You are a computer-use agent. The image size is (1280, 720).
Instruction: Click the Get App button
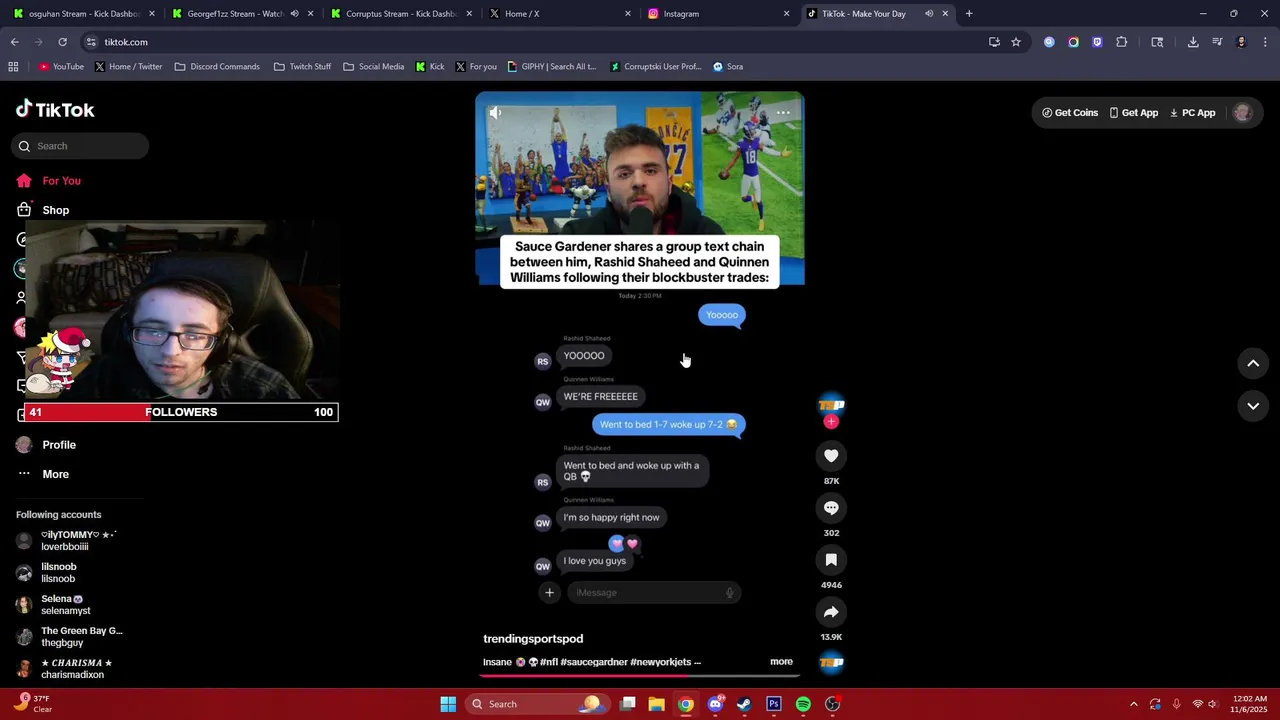(x=1134, y=113)
